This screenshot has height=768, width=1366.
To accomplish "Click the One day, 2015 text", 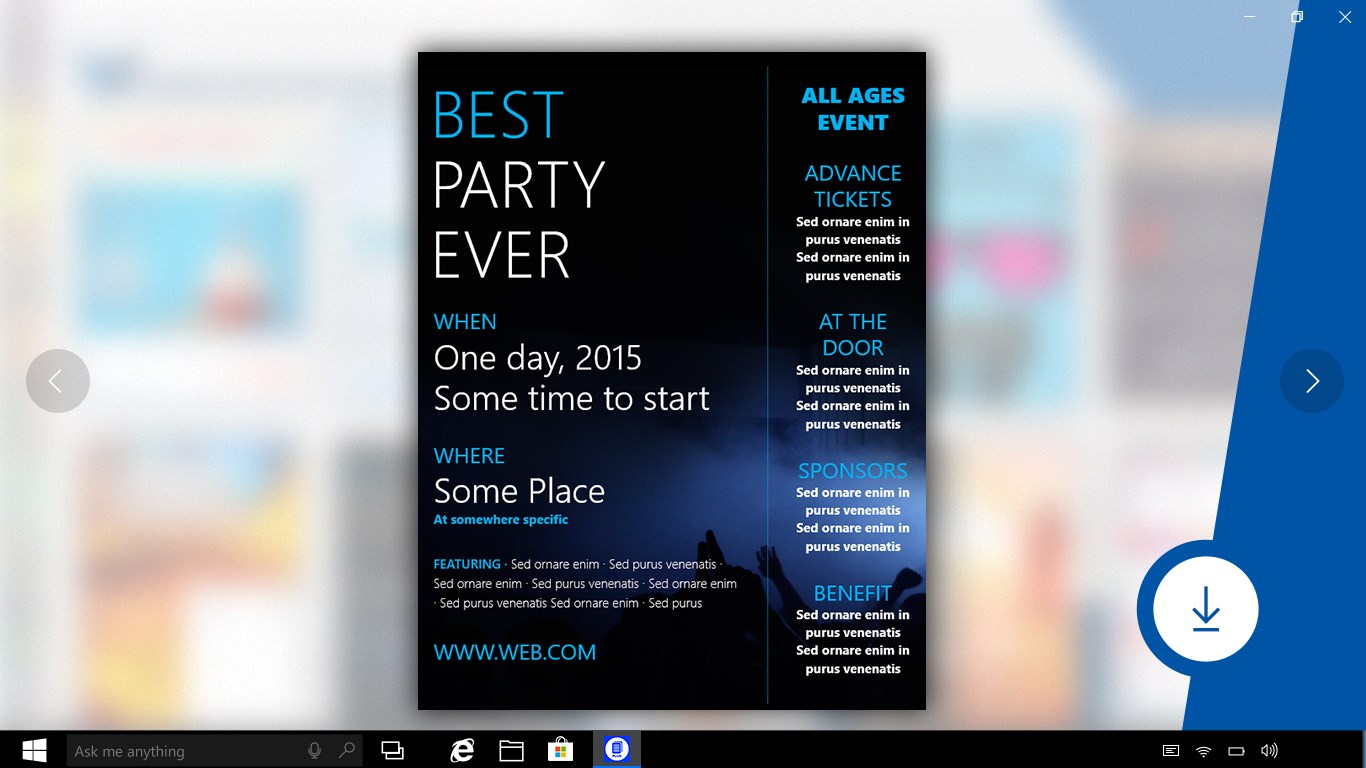I will click(x=538, y=358).
